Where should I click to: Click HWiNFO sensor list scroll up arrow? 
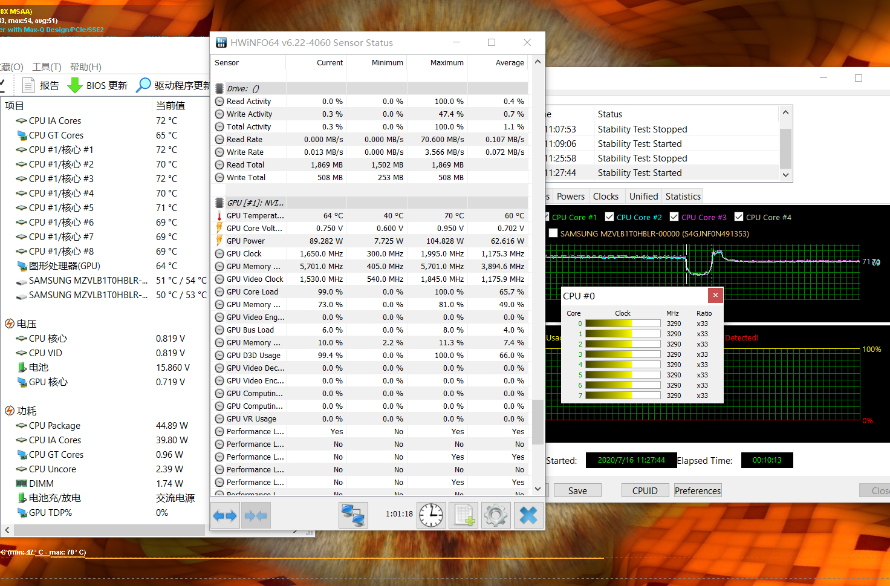pyautogui.click(x=538, y=62)
